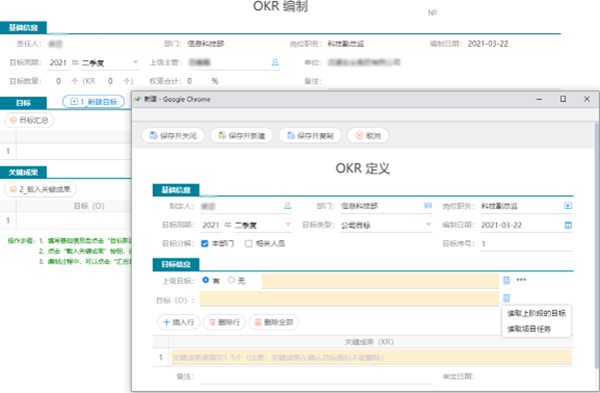Click 1_新建目标 button in OKR 编制 window
This screenshot has width=600, height=393.
tap(93, 102)
